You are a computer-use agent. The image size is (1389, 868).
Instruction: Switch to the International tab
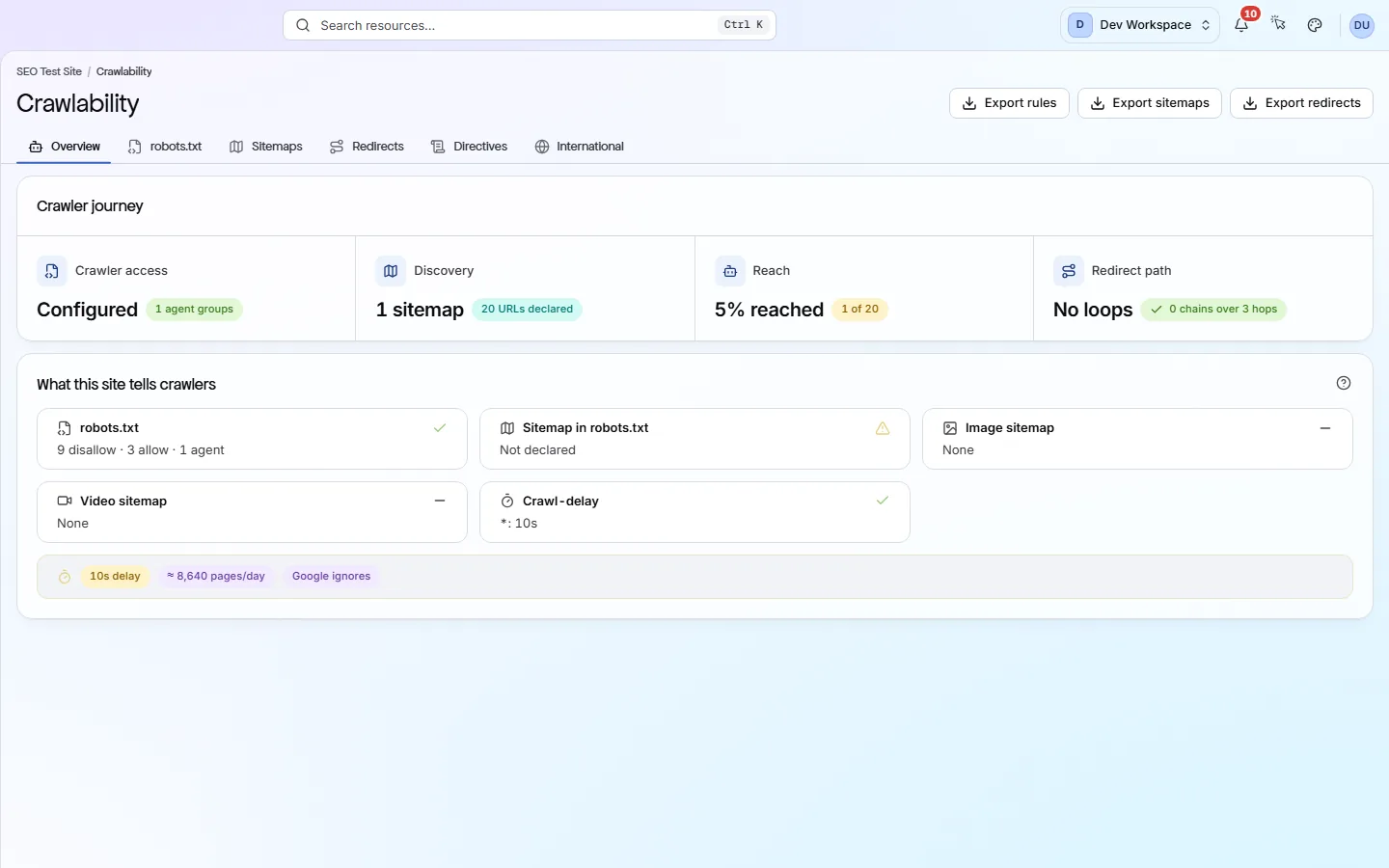click(x=580, y=147)
